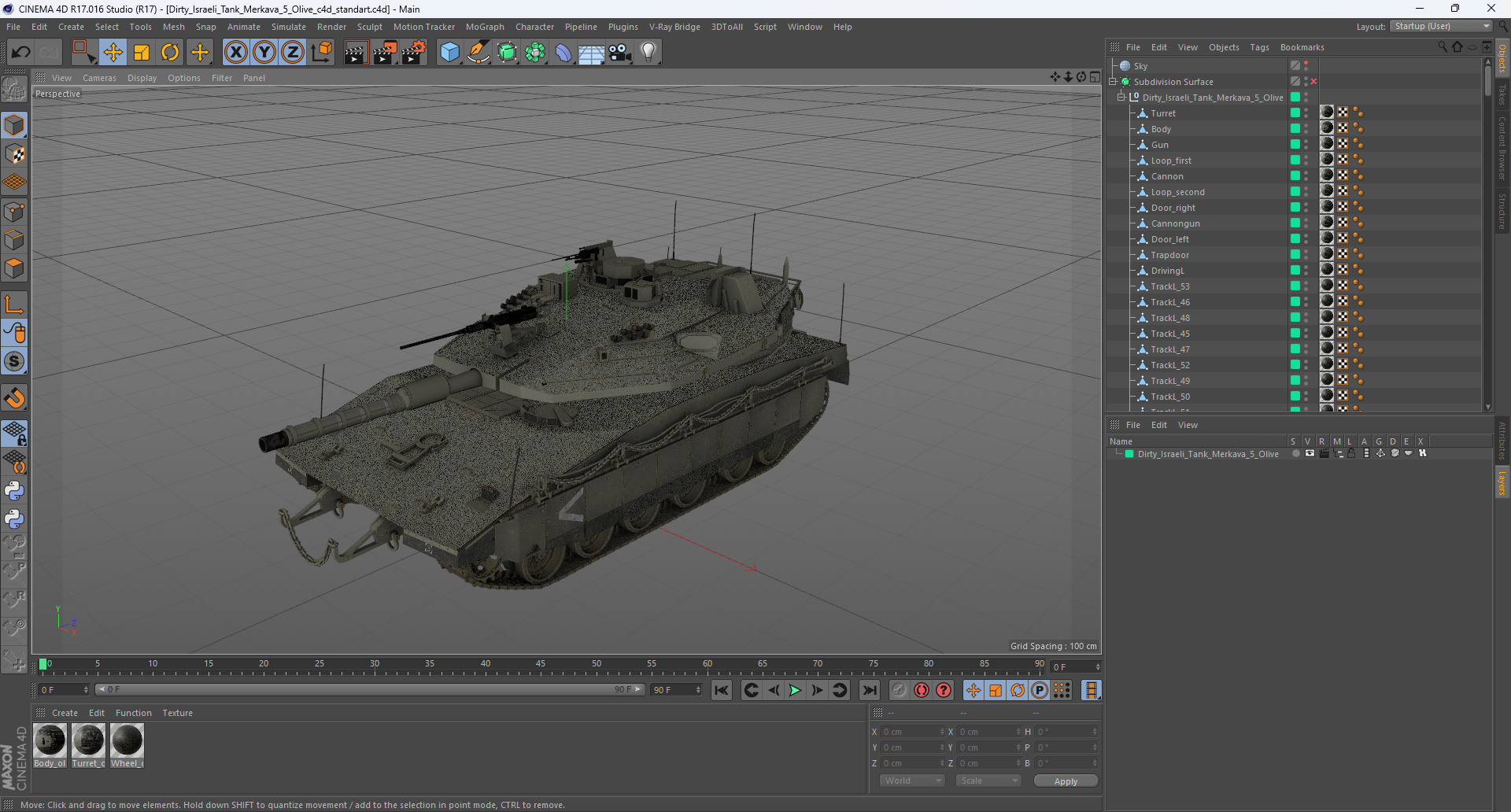Open Edit Render Settings icon

pyautogui.click(x=414, y=53)
